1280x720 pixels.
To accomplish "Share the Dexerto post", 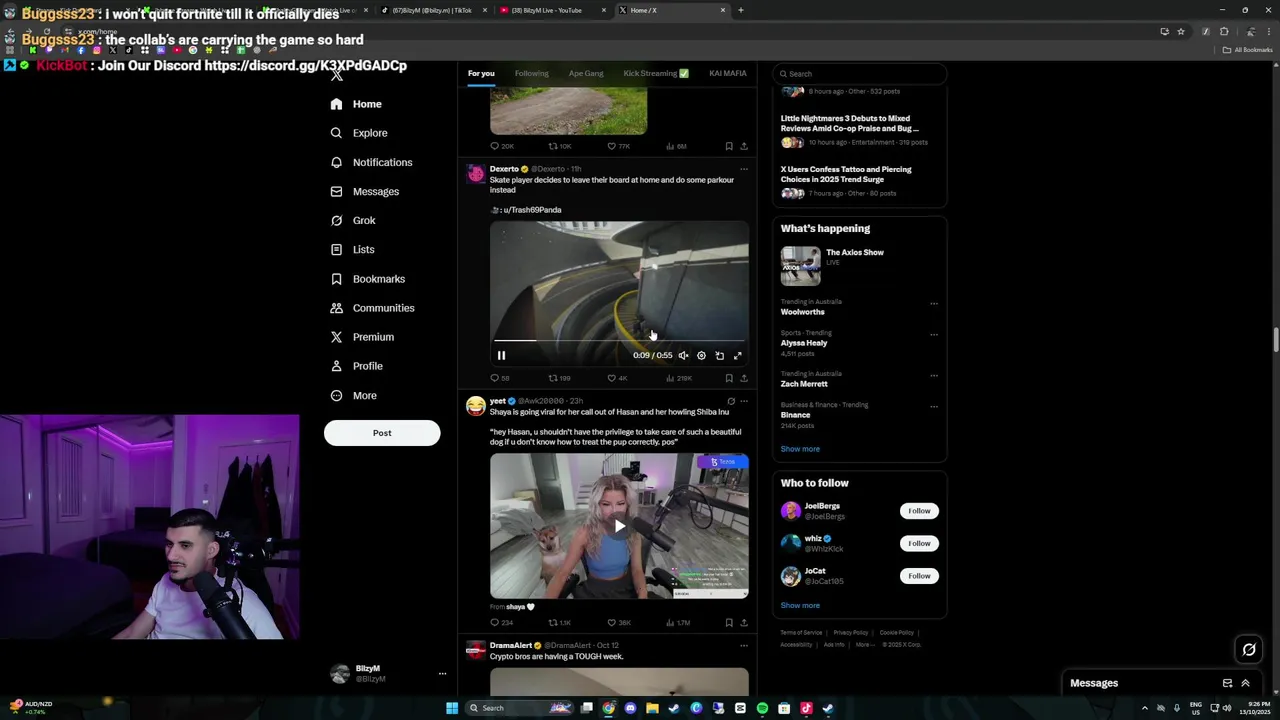I will point(743,378).
